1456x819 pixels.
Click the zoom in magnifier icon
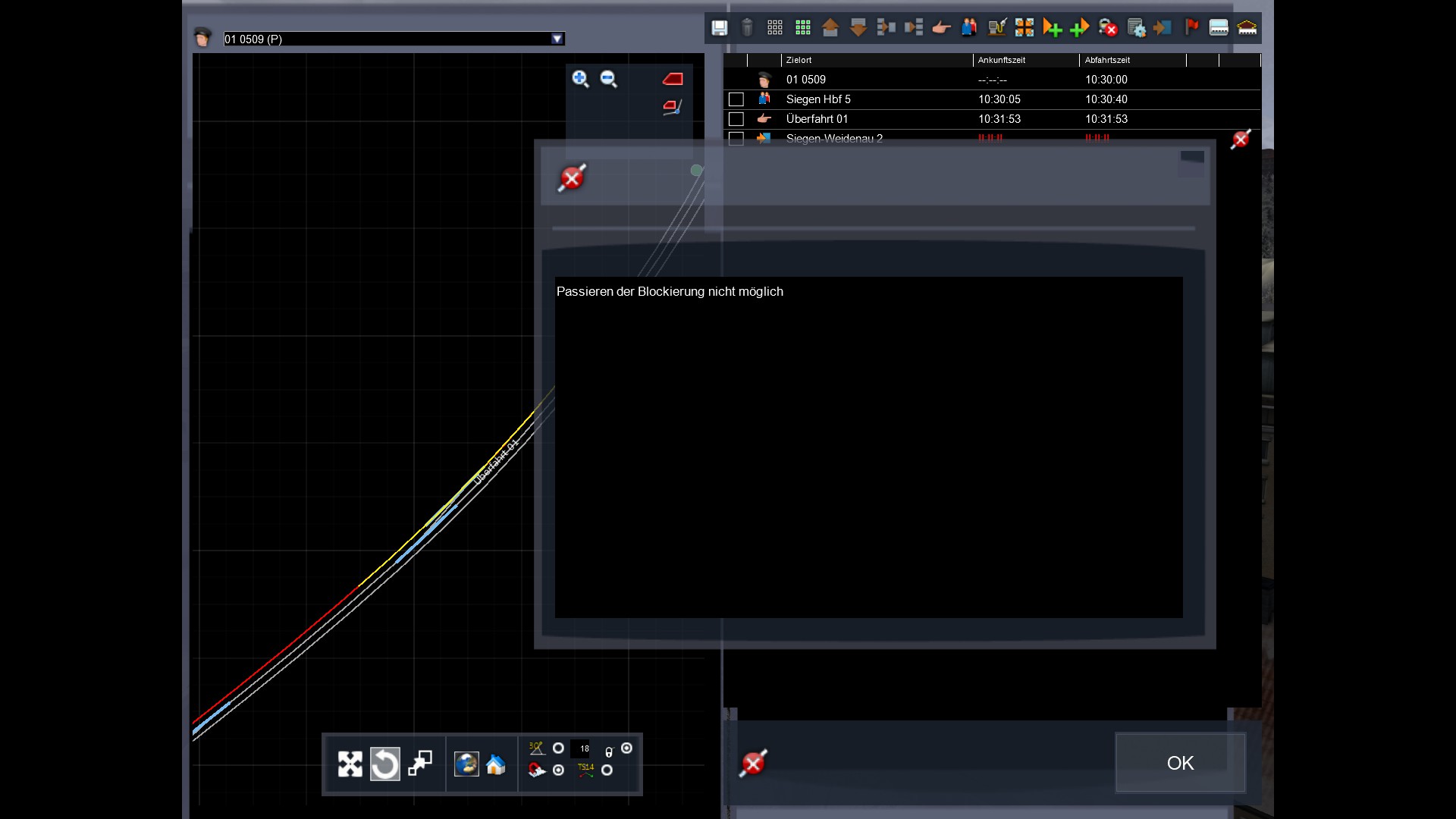coord(580,79)
